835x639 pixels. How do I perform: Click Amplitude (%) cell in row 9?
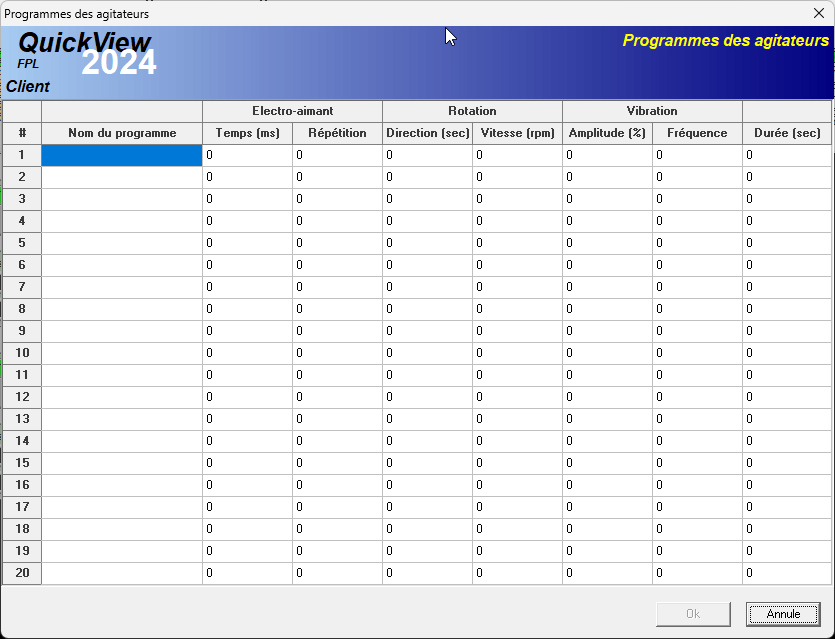pos(607,331)
